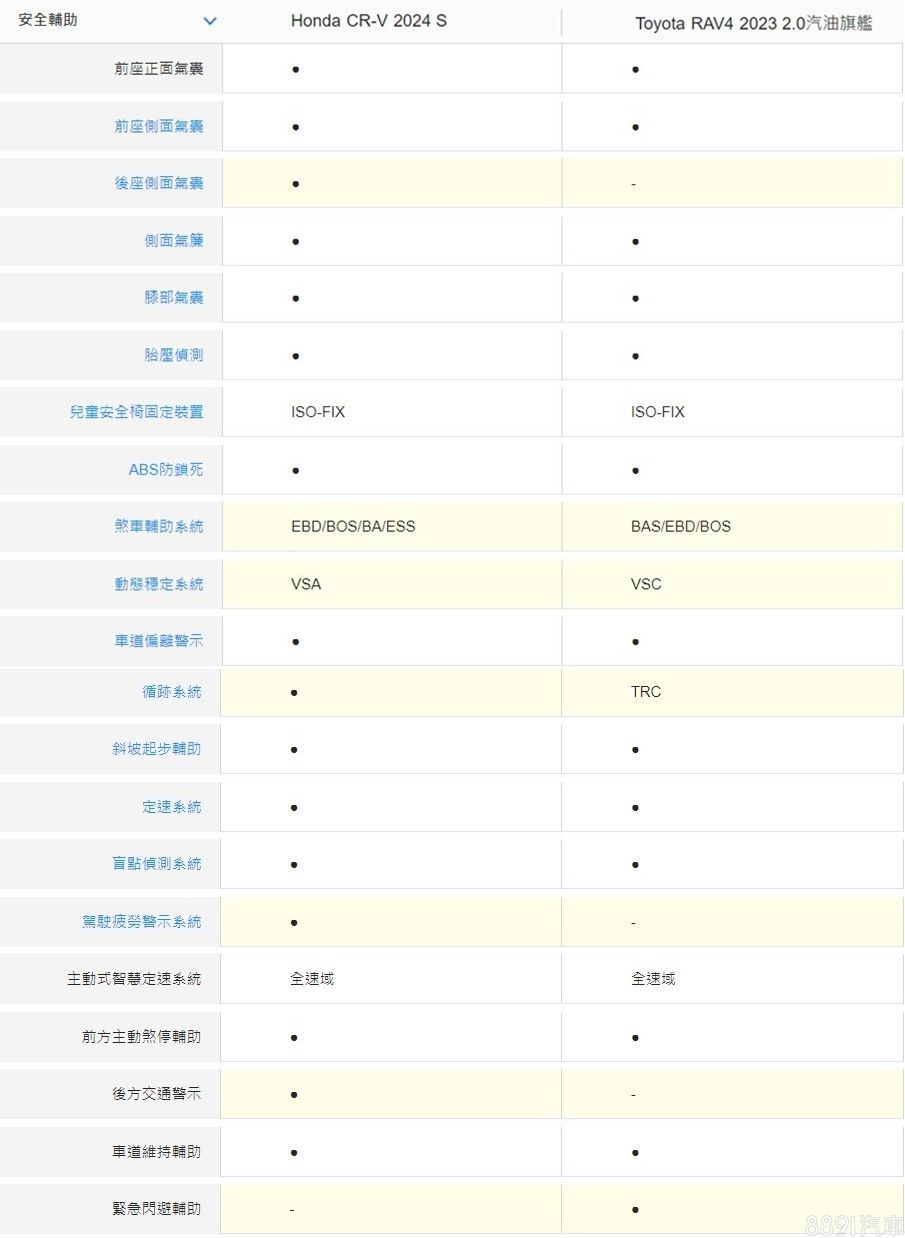Click the Honda CR-V 2024 S column header
Viewport: 905px width, 1238px height.
[x=368, y=21]
